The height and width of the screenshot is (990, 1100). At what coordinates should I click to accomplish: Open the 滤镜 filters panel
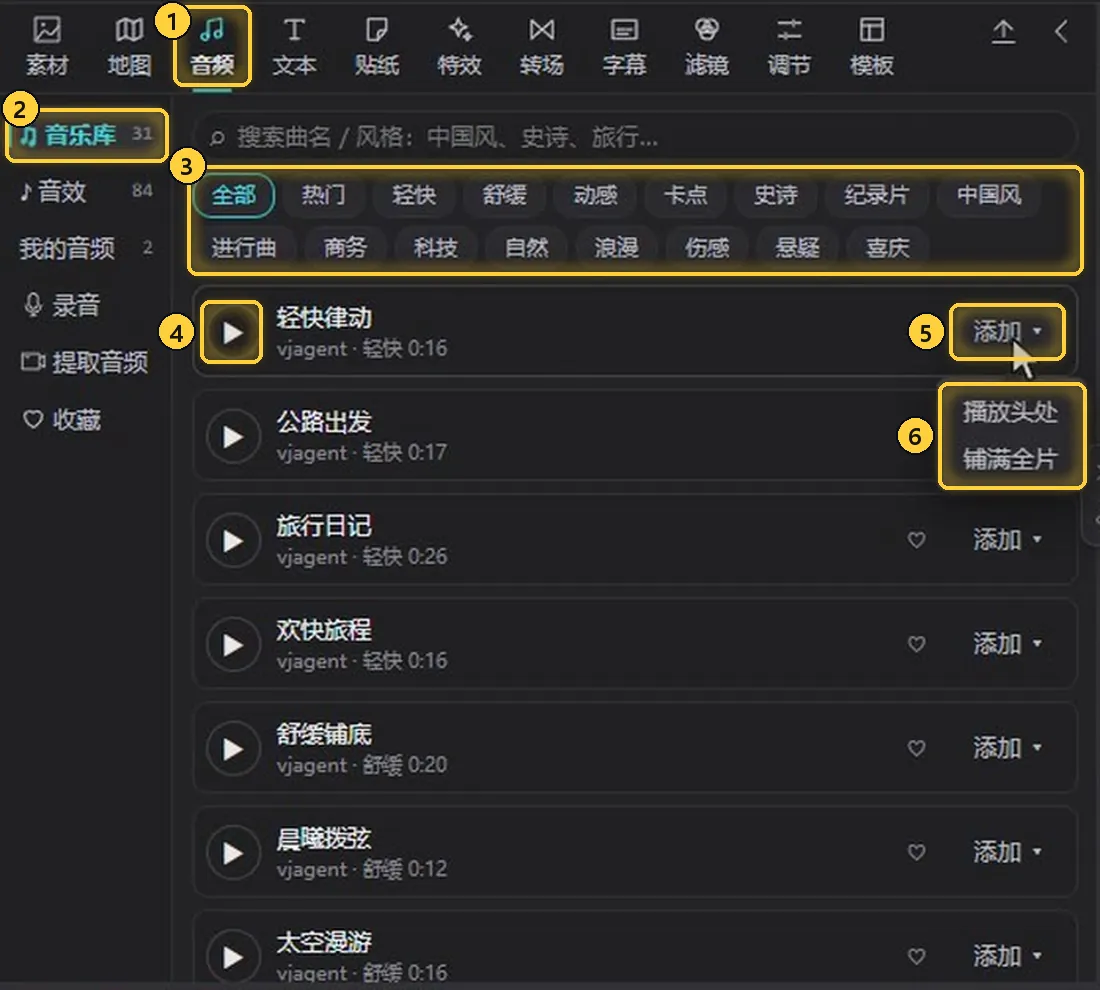point(706,46)
